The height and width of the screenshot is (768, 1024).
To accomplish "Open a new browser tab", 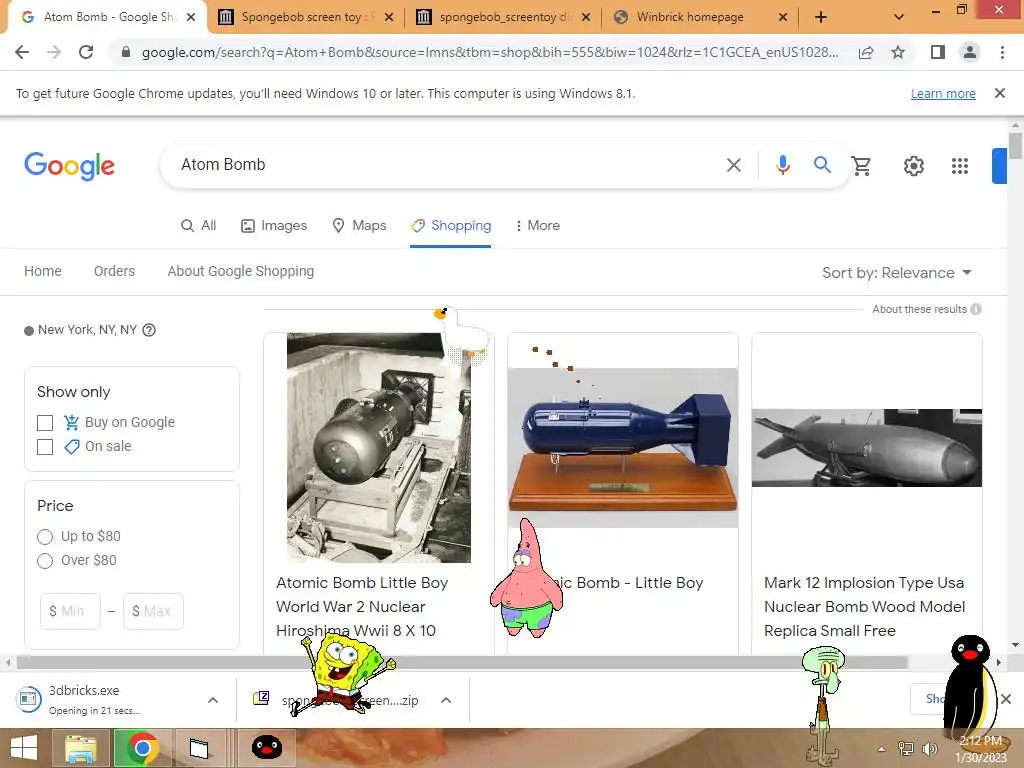I will pos(821,18).
